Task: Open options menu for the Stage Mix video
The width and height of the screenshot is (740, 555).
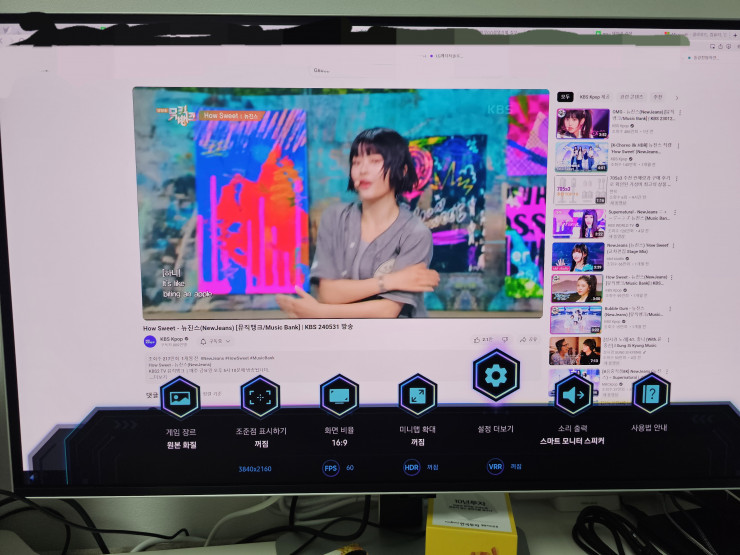Action: (673, 246)
